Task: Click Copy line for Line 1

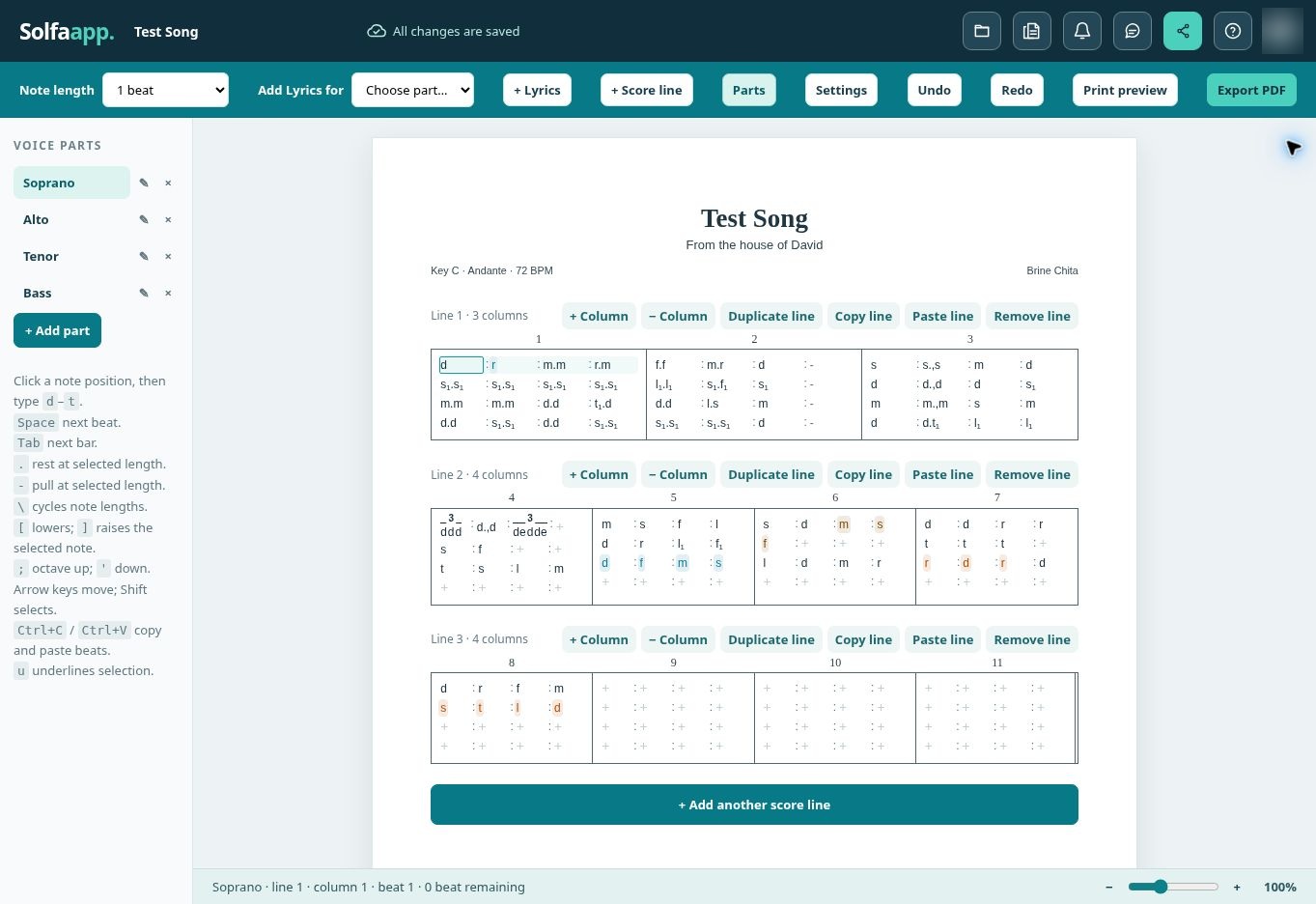Action: point(863,316)
